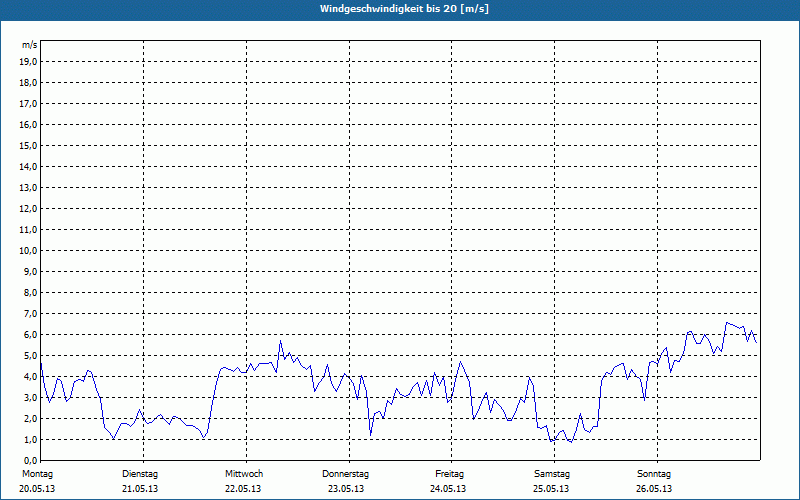This screenshot has height=500, width=800.
Task: Click the 5,0 y-axis value
Action: coord(30,356)
